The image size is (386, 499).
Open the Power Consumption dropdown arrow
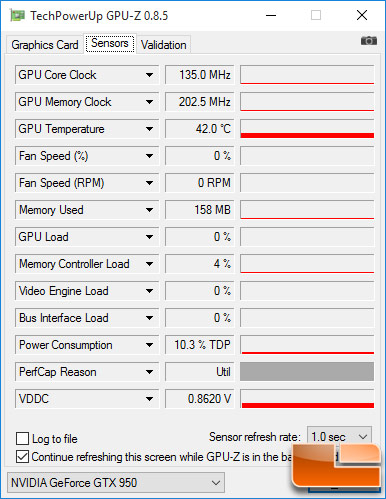(149, 345)
